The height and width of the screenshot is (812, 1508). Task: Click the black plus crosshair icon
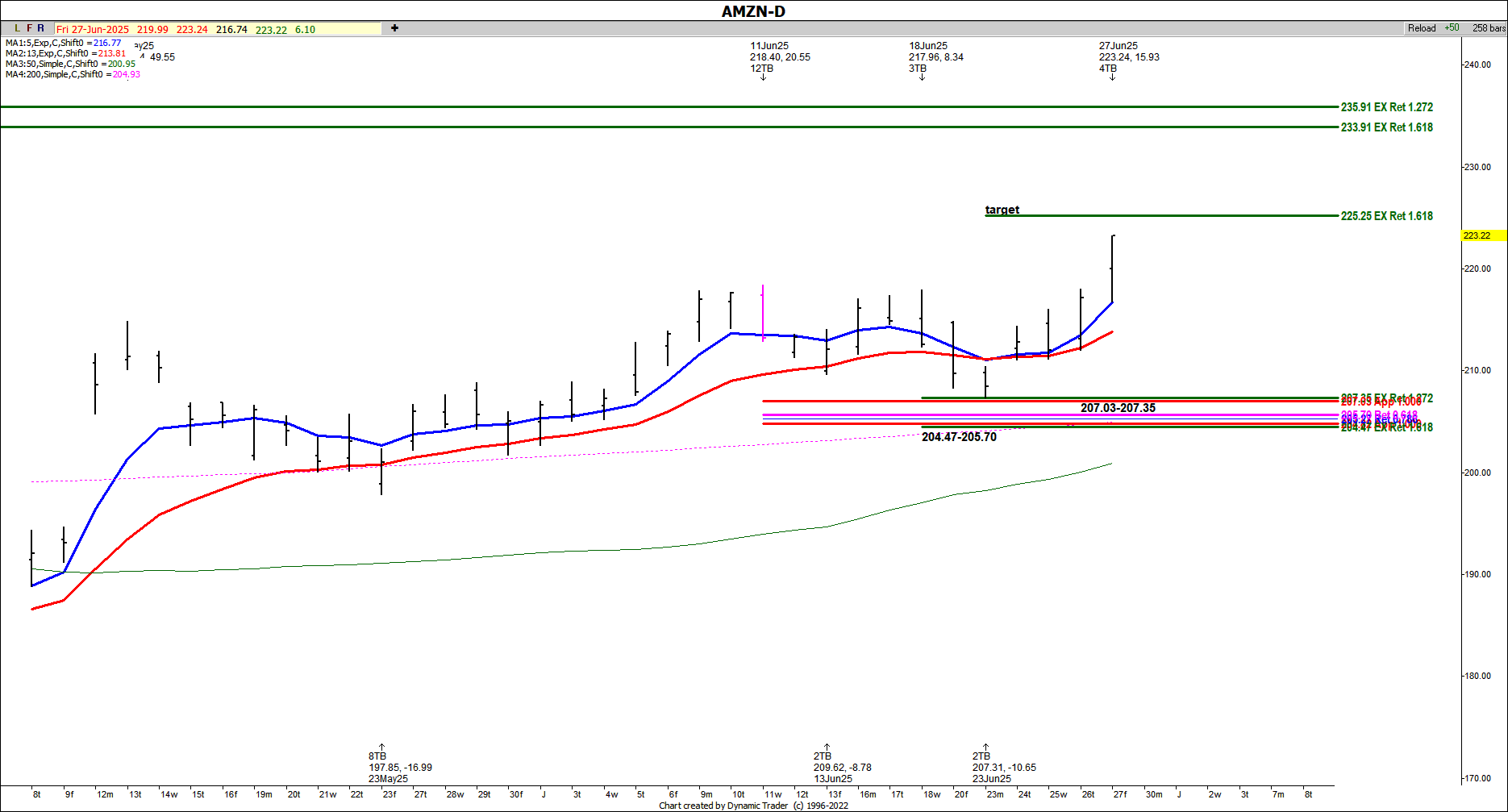[x=394, y=28]
